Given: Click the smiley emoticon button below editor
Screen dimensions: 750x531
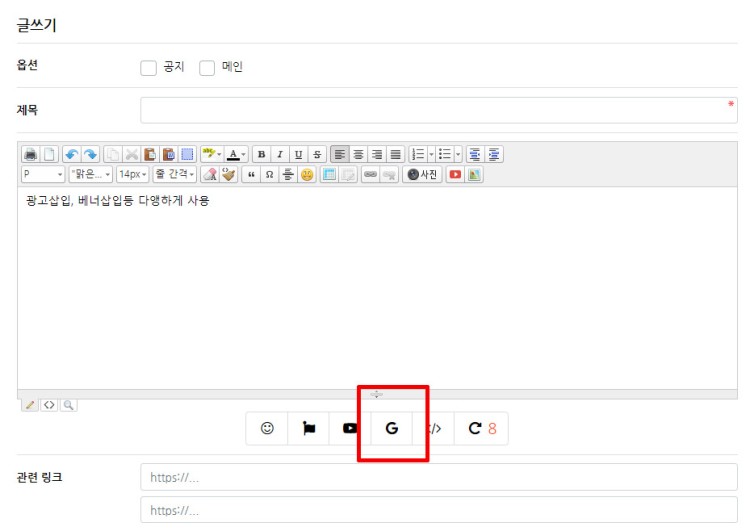Looking at the screenshot, I should tap(267, 428).
